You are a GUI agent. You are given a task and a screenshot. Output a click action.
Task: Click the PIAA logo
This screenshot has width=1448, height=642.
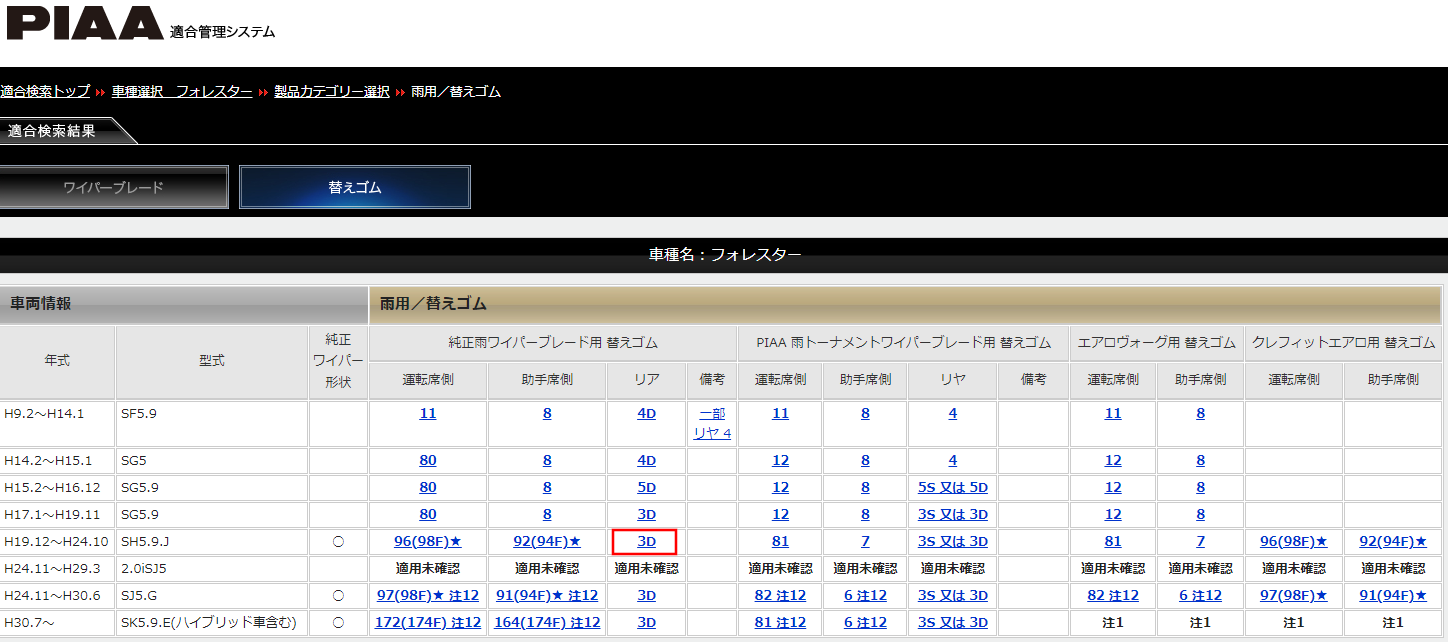click(85, 23)
